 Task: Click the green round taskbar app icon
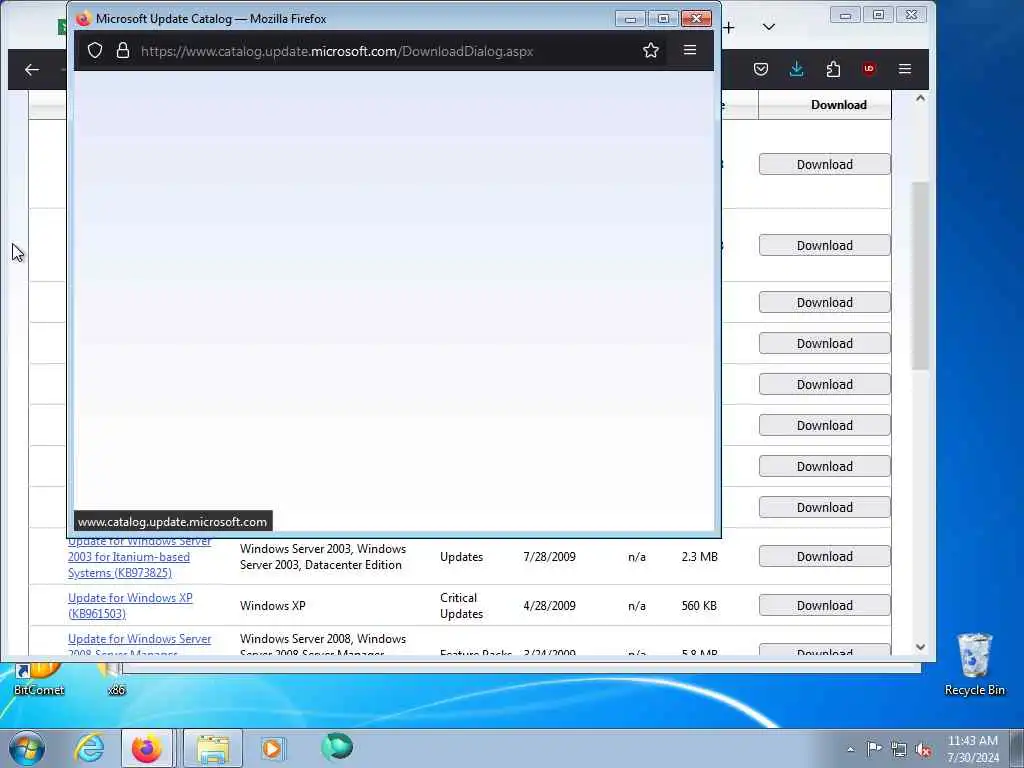point(337,747)
